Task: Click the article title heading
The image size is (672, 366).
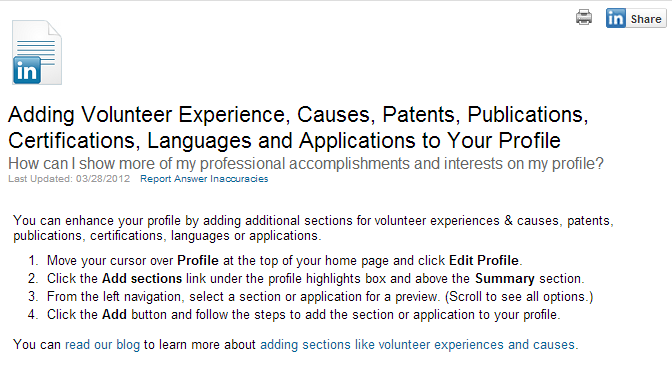Action: coord(298,127)
